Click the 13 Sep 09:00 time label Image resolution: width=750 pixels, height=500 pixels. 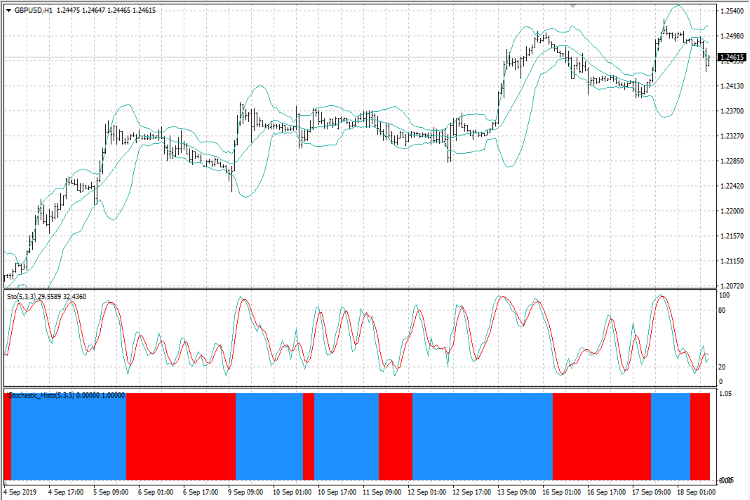[x=516, y=492]
